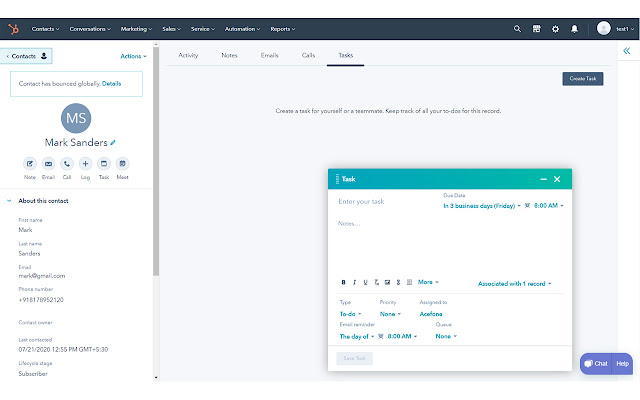Click the Email icon under Mark Sanders

[48, 164]
